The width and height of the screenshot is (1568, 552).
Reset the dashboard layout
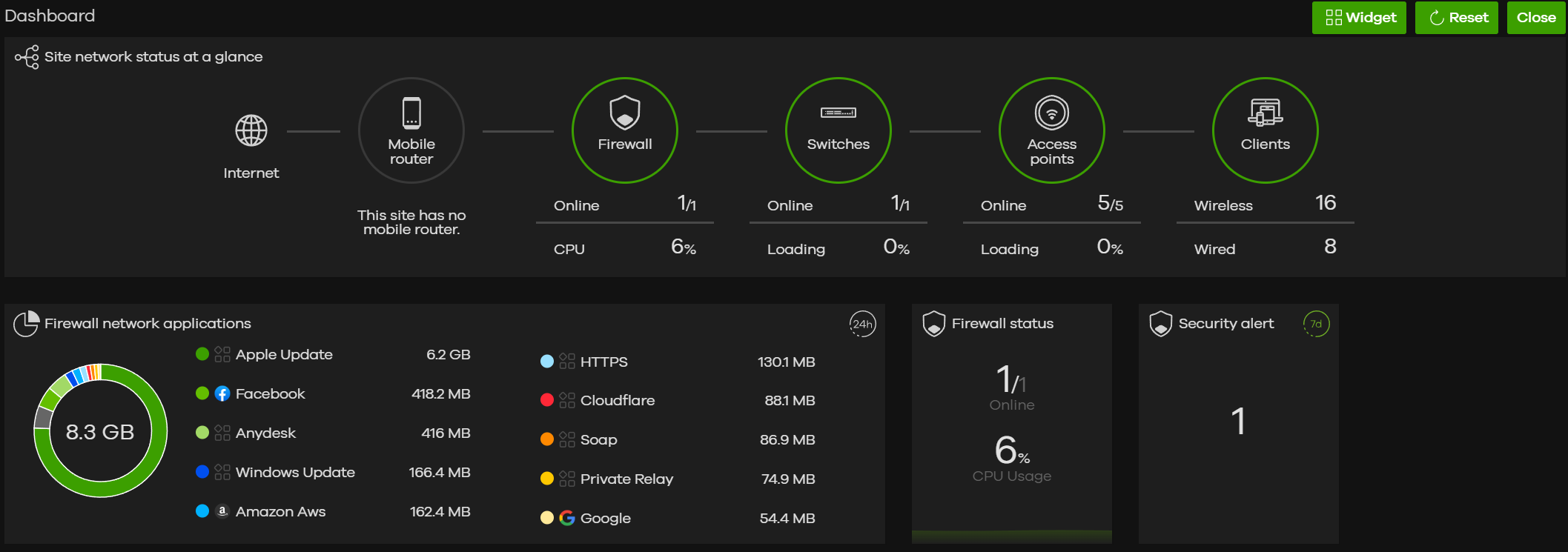(x=1458, y=18)
